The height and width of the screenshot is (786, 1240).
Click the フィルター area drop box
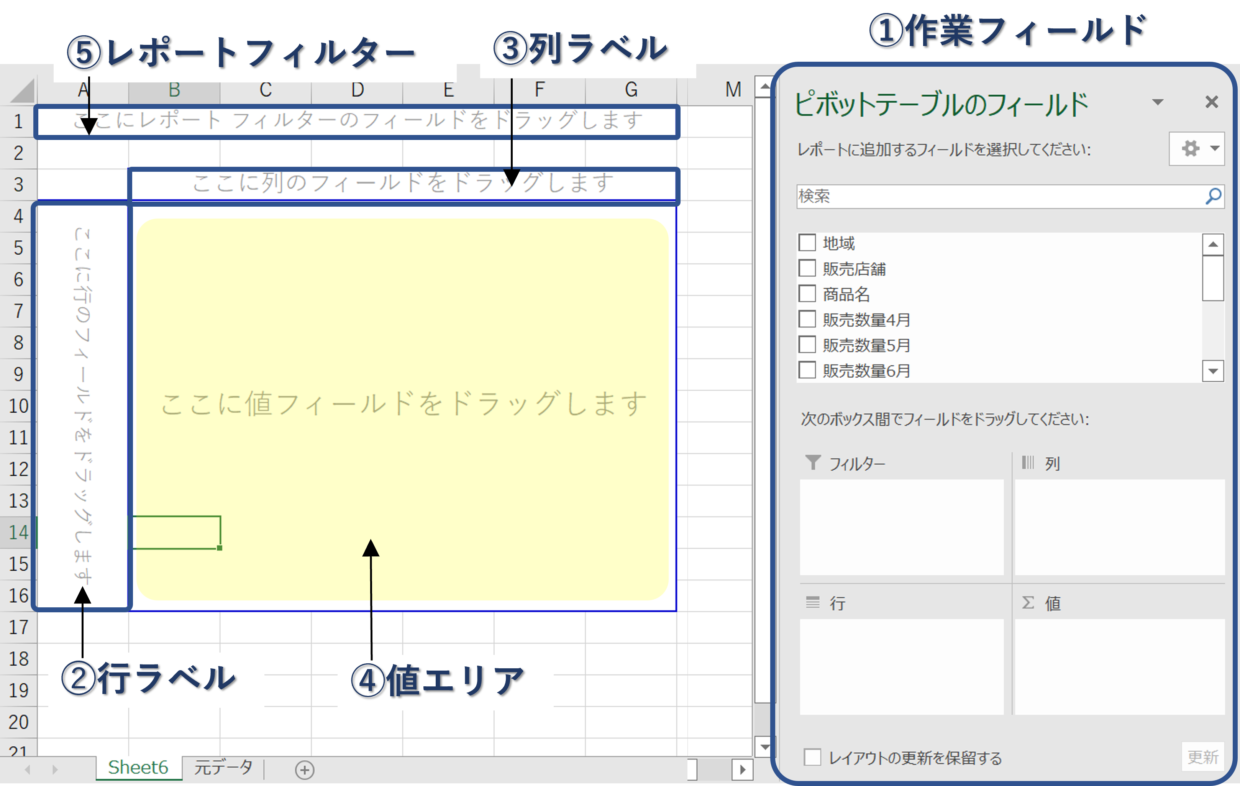pyautogui.click(x=901, y=527)
